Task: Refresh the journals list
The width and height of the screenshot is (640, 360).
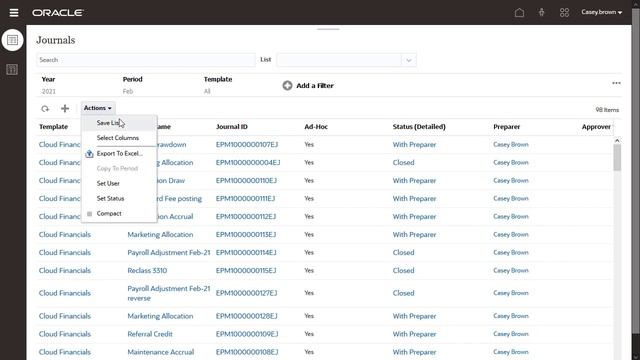Action: 45,109
